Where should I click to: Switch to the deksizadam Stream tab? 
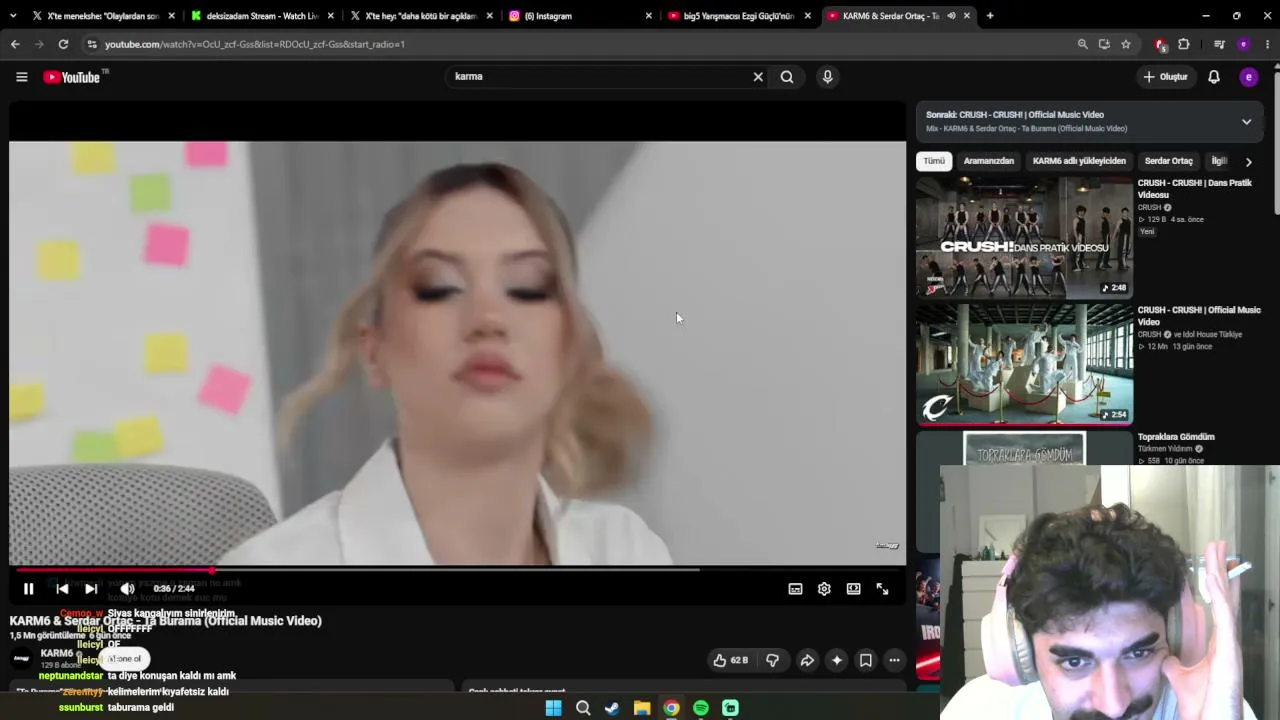tap(262, 16)
